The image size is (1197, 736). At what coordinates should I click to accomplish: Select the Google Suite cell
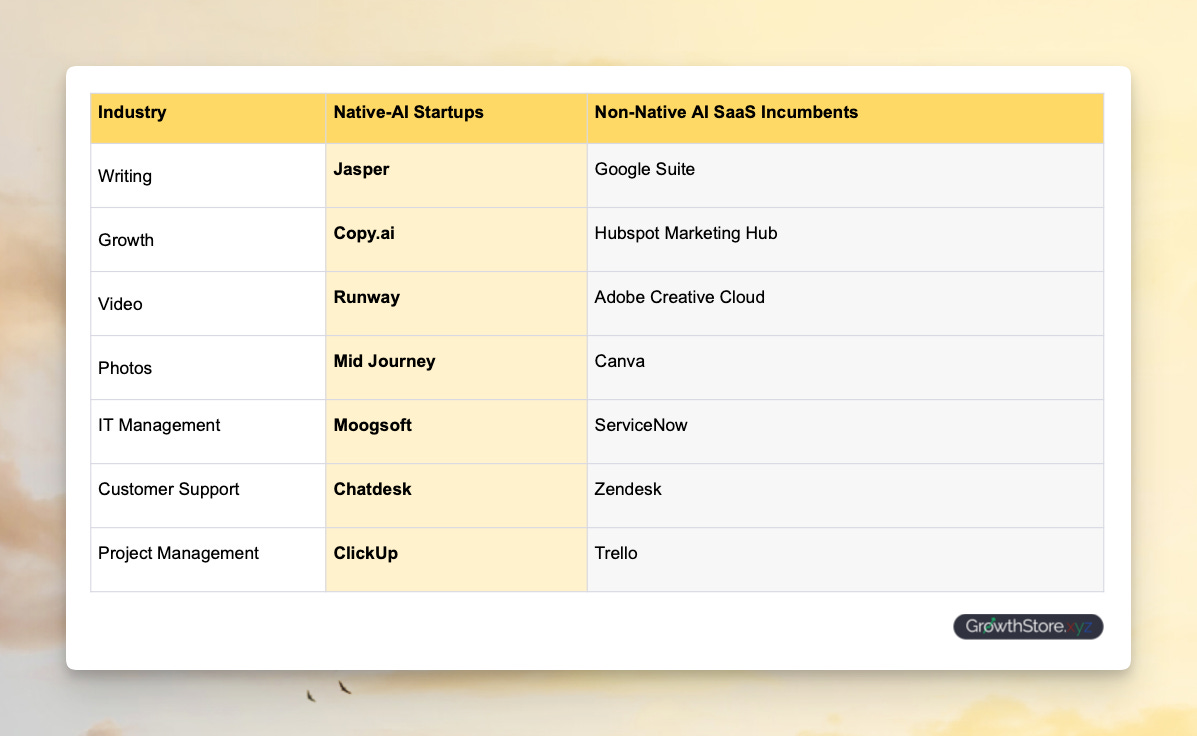(x=845, y=176)
